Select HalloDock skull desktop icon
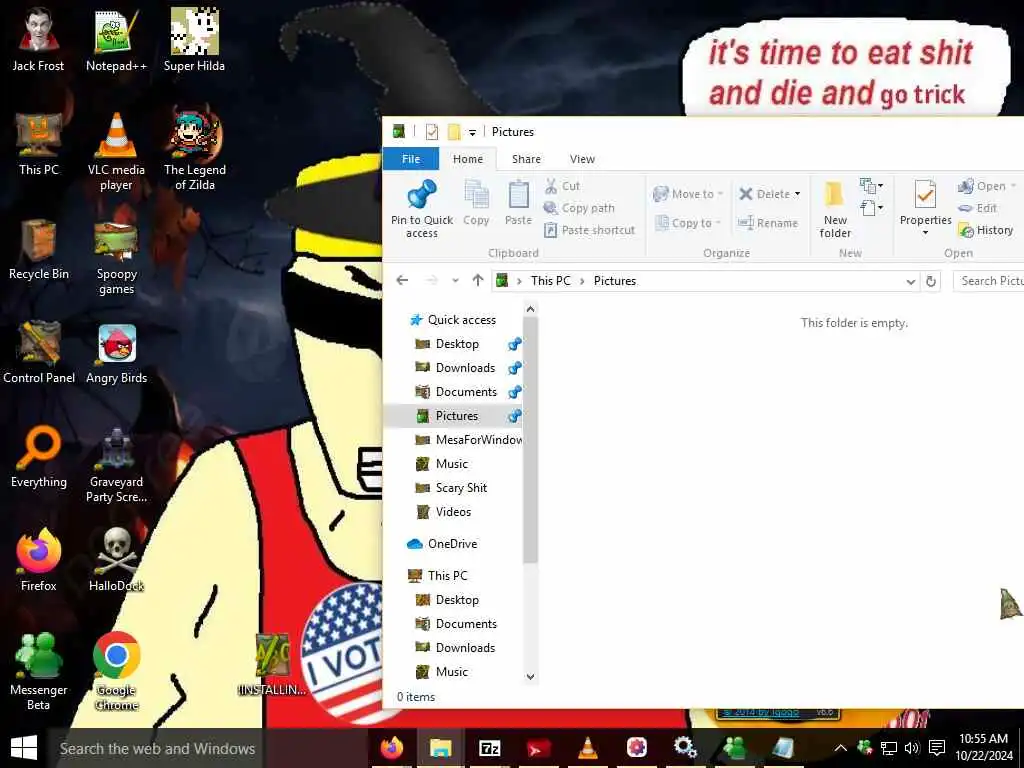The height and width of the screenshot is (768, 1024). click(116, 559)
